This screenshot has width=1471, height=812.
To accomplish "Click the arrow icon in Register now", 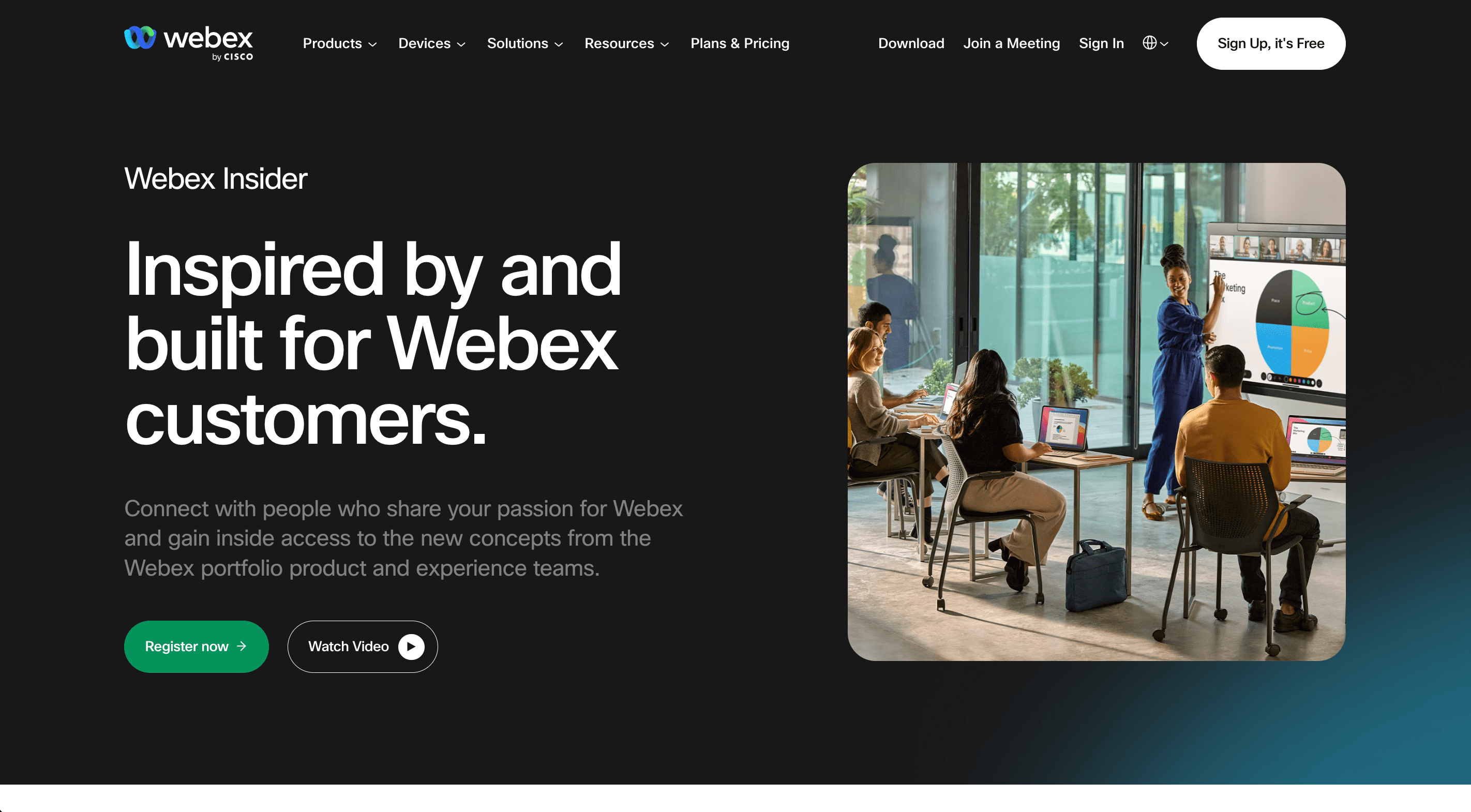I will [x=242, y=646].
